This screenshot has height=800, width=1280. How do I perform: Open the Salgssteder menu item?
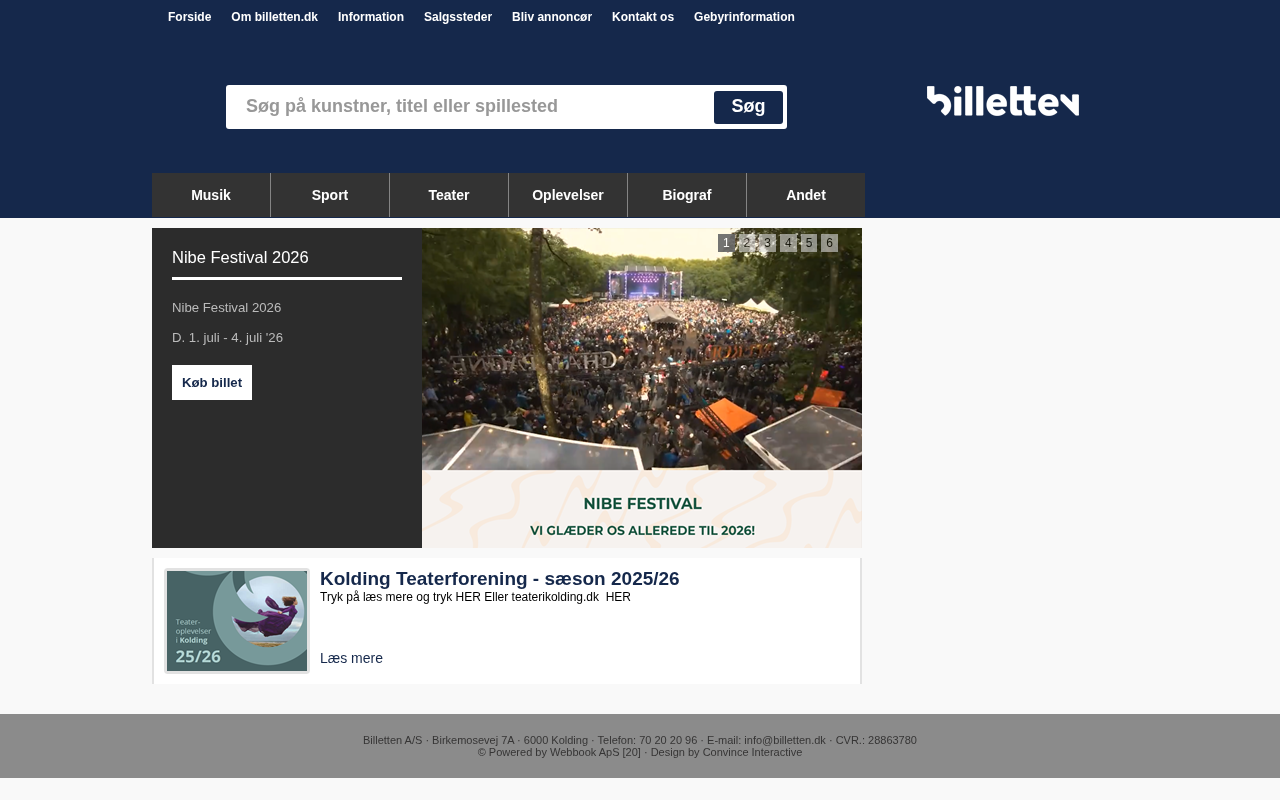(x=458, y=17)
